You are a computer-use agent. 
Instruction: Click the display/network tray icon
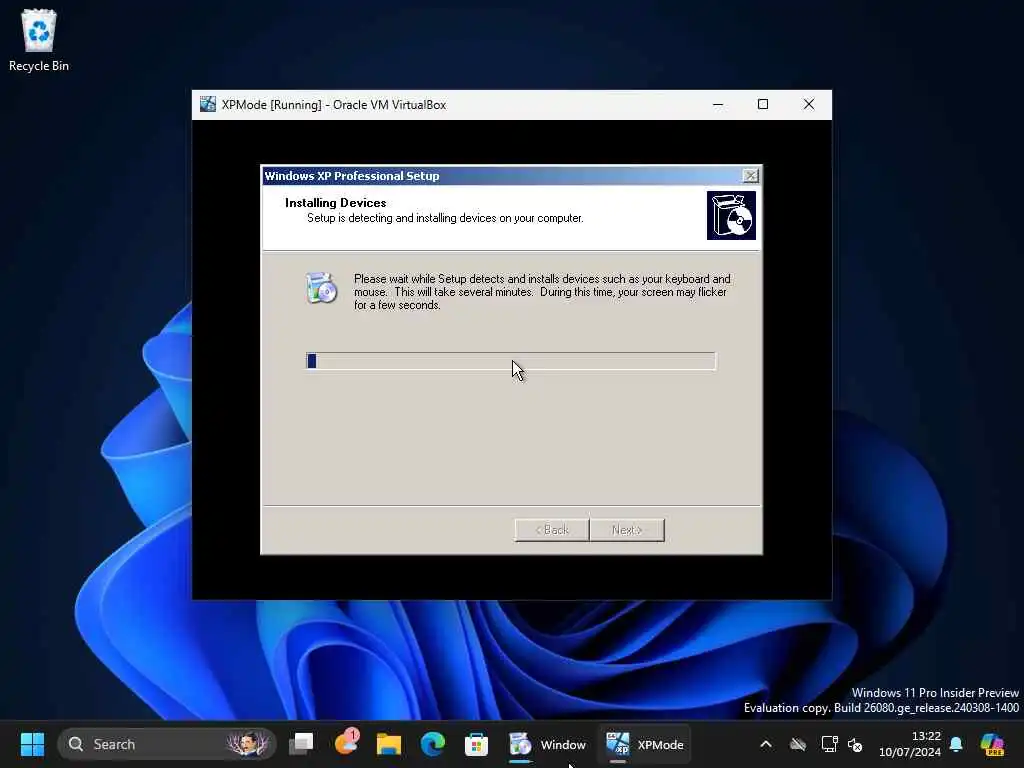(x=829, y=744)
